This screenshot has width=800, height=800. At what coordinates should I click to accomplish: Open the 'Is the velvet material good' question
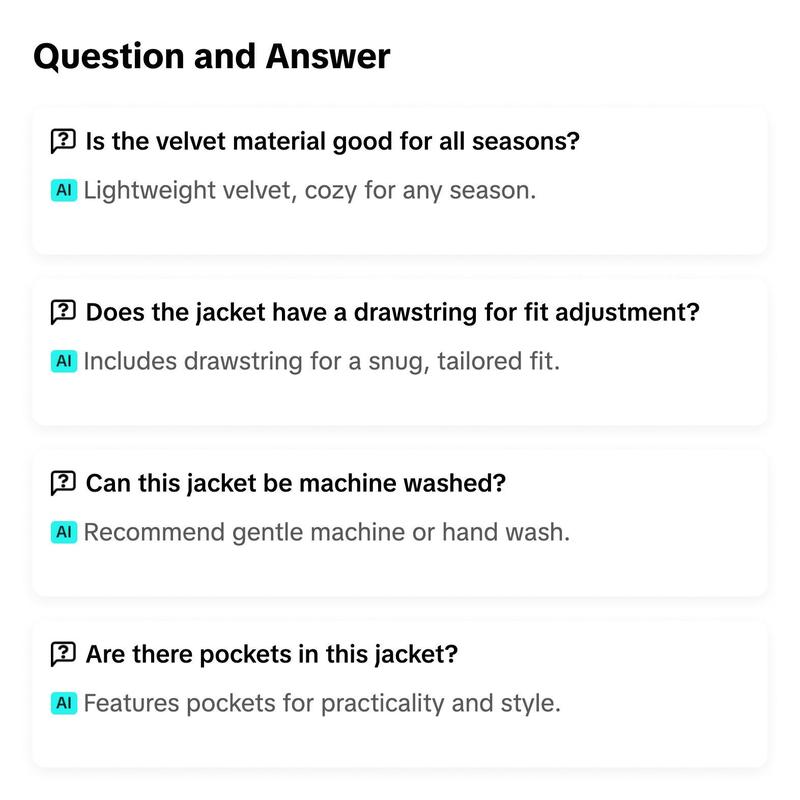click(x=333, y=141)
